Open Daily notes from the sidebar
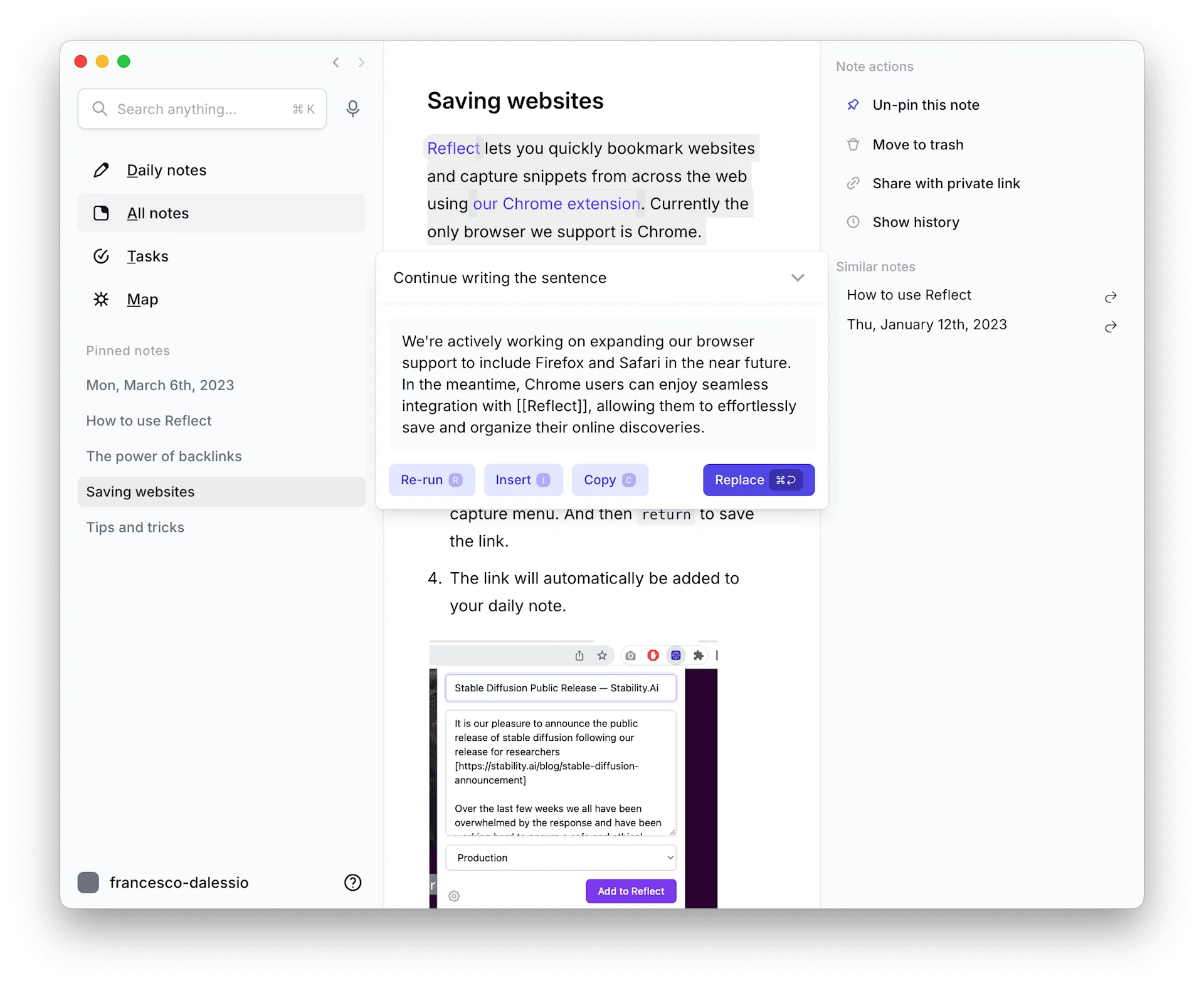 tap(167, 170)
